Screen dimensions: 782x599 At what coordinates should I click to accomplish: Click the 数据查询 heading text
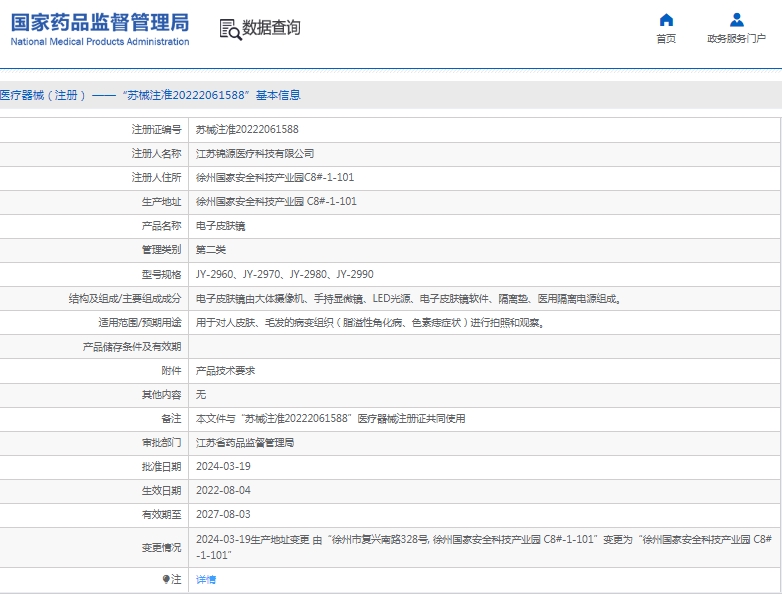271,28
